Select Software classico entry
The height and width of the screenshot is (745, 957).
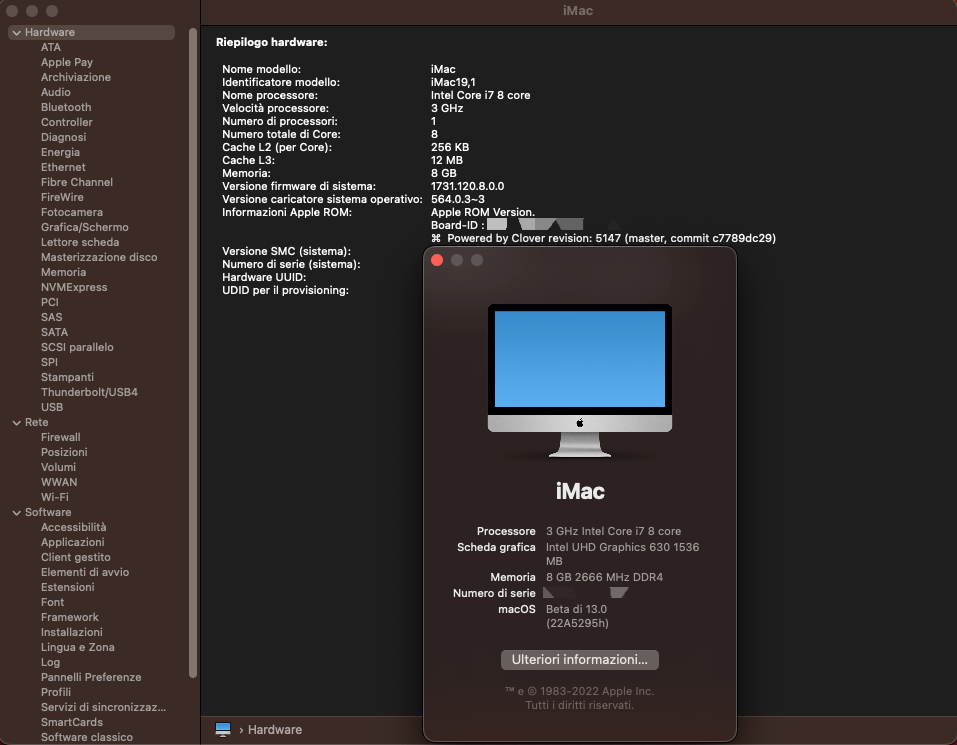[x=87, y=738]
